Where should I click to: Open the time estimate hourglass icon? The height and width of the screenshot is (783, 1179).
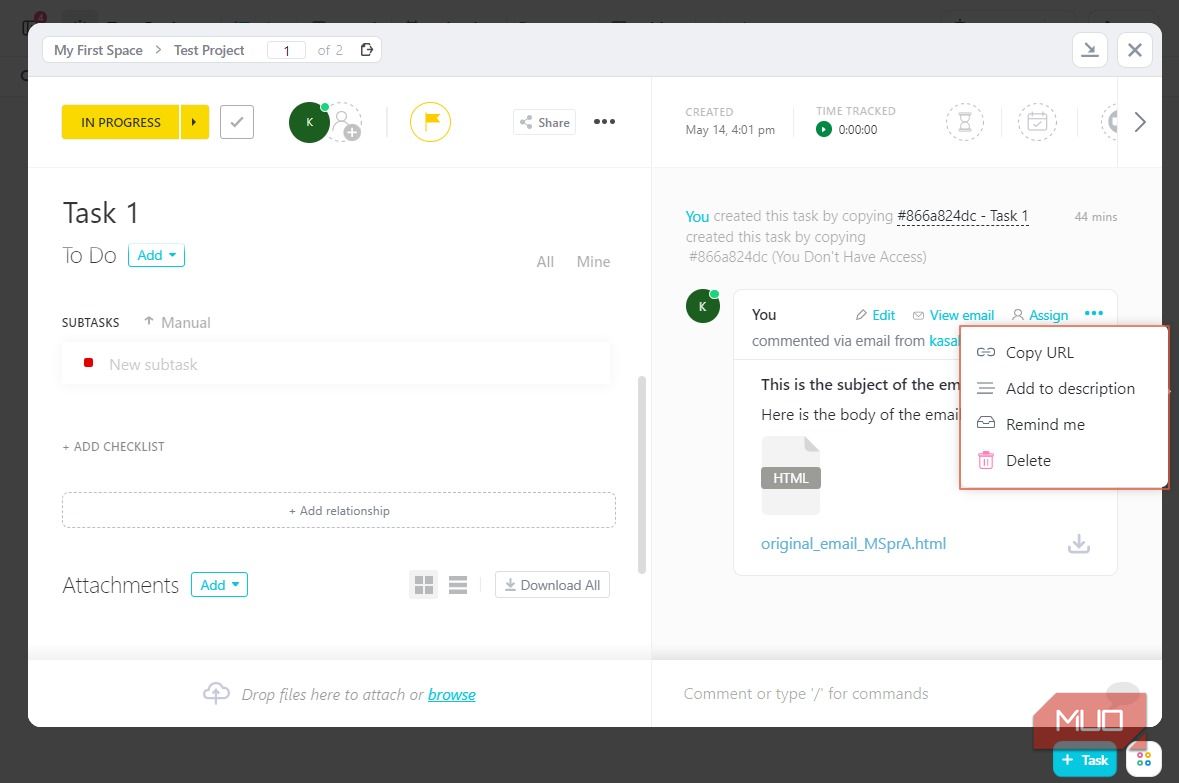[x=965, y=122]
